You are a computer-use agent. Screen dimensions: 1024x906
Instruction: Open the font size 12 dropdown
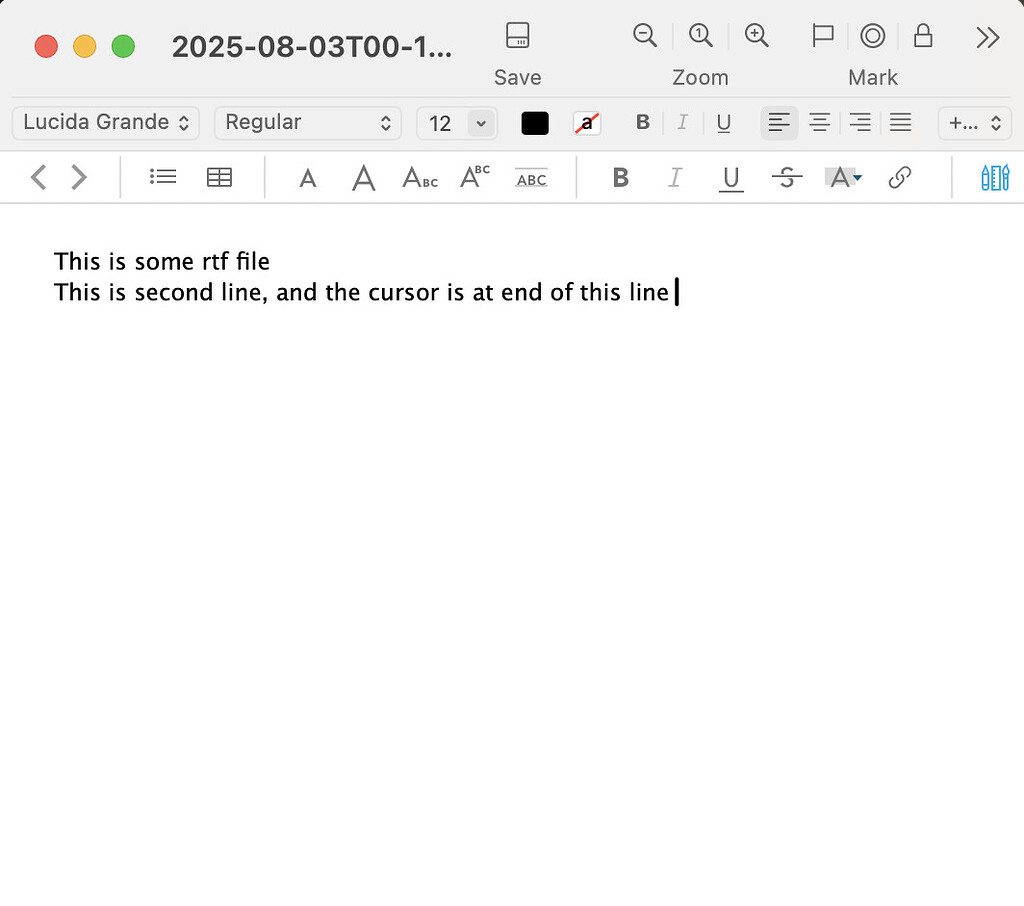457,122
